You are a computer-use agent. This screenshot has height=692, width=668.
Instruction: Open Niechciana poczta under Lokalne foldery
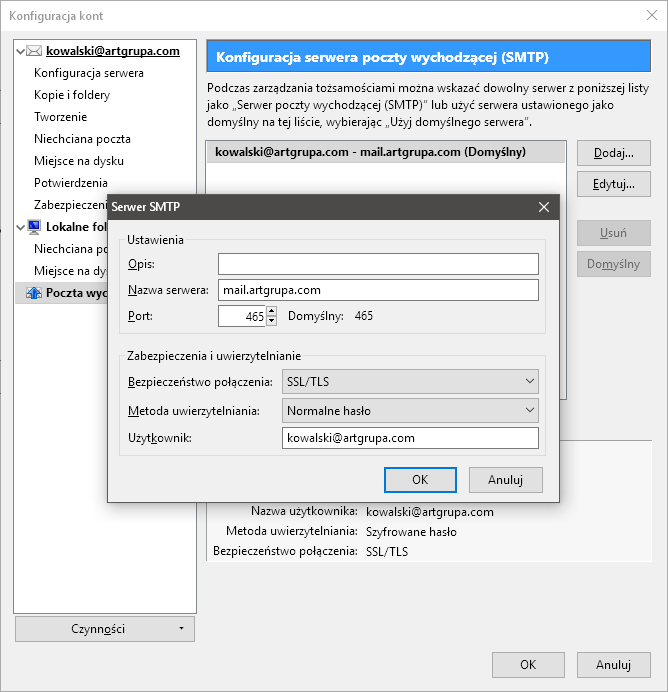point(71,249)
